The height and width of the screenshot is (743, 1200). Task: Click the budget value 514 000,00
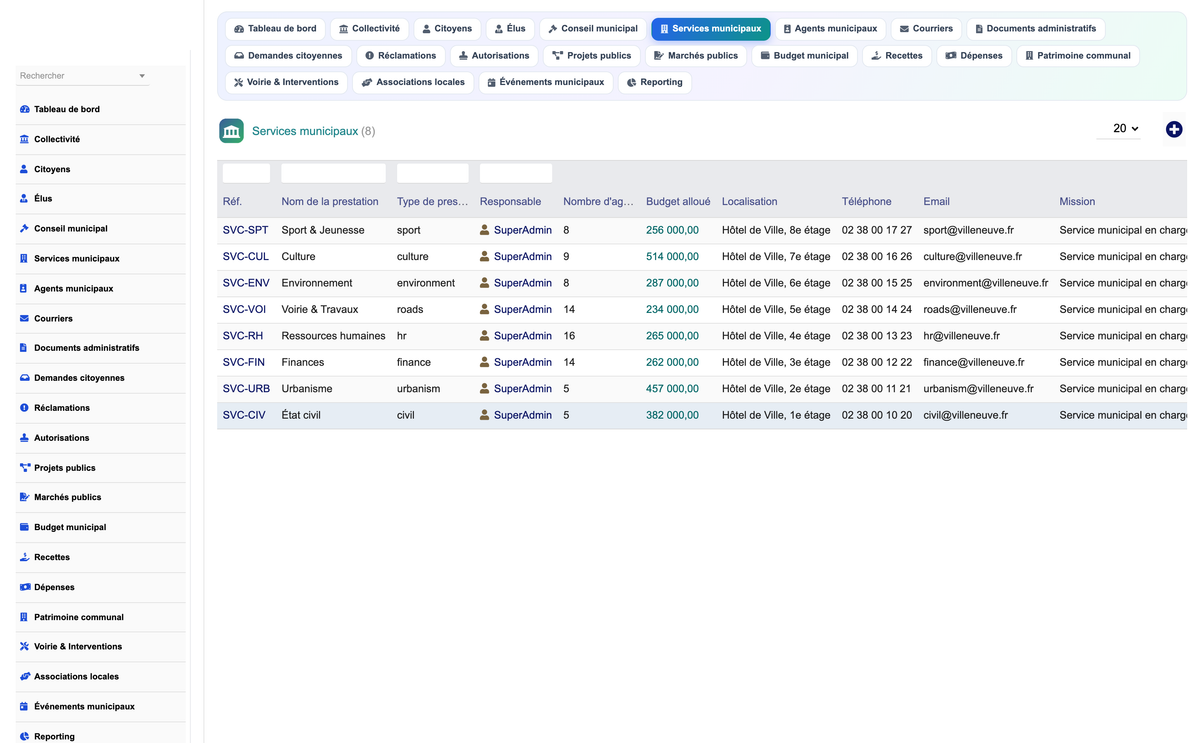pos(672,257)
